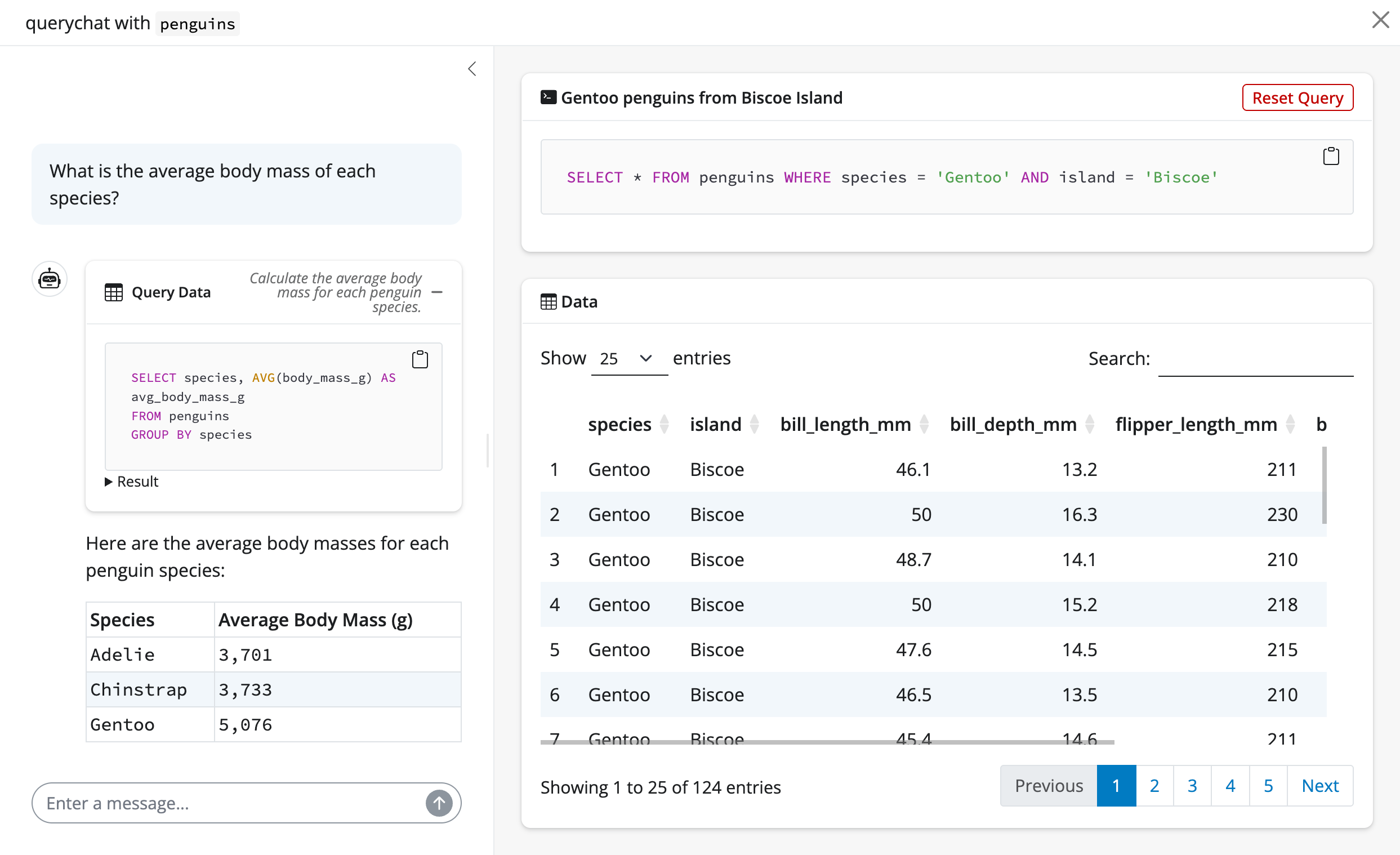This screenshot has width=1400, height=855.
Task: Copy the Query Data SQL snippet
Action: pos(420,358)
